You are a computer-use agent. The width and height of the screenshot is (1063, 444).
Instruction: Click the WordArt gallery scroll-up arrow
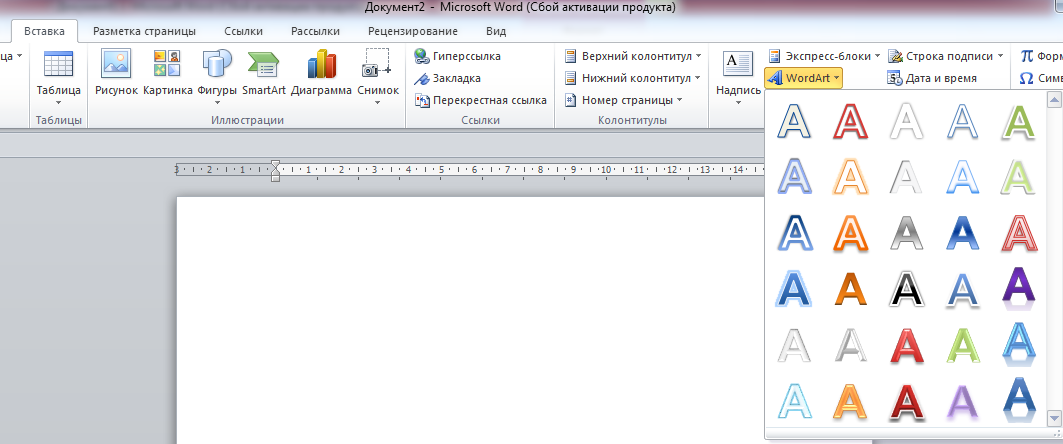click(x=1054, y=100)
